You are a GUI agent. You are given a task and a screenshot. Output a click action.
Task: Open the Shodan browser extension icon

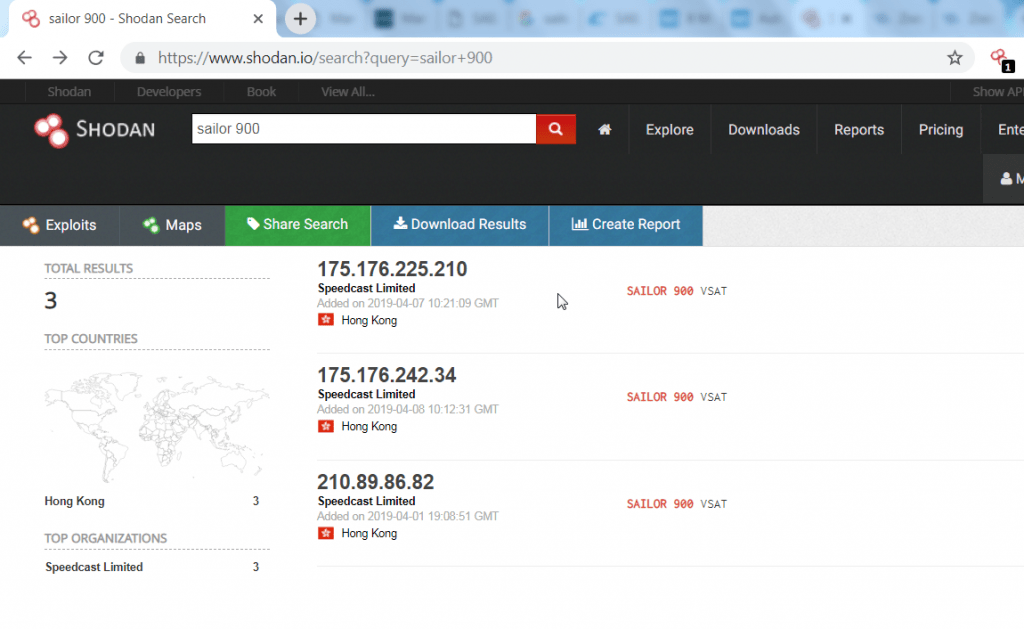coord(1002,59)
